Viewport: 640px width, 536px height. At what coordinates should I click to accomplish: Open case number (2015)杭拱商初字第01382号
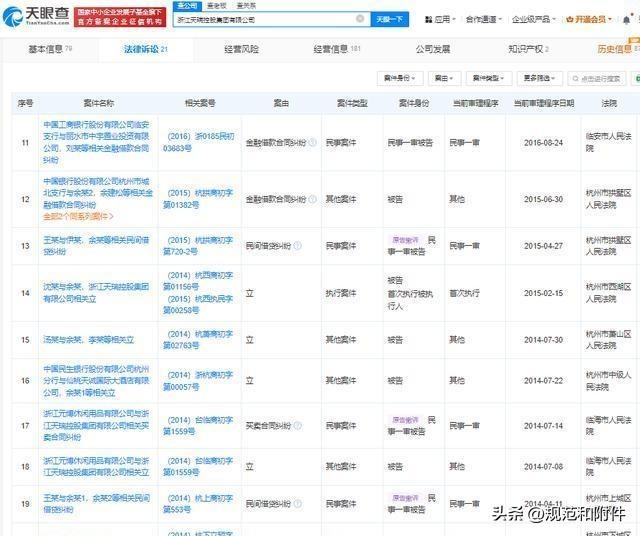click(x=199, y=199)
